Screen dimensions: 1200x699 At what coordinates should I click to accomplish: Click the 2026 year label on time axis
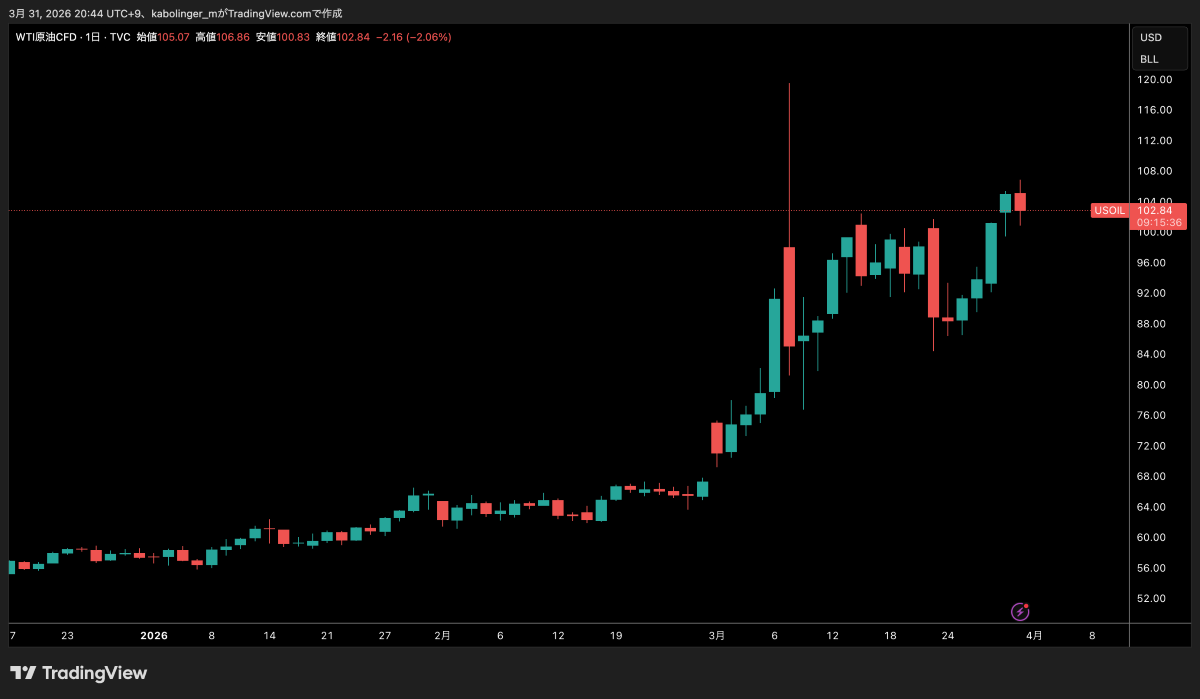154,635
